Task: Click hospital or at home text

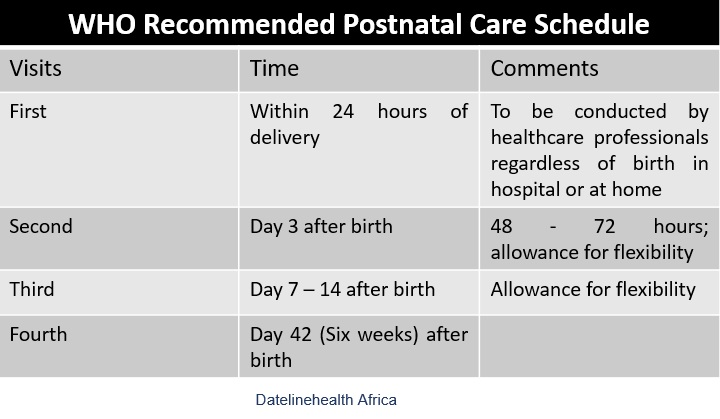Action: 576,189
